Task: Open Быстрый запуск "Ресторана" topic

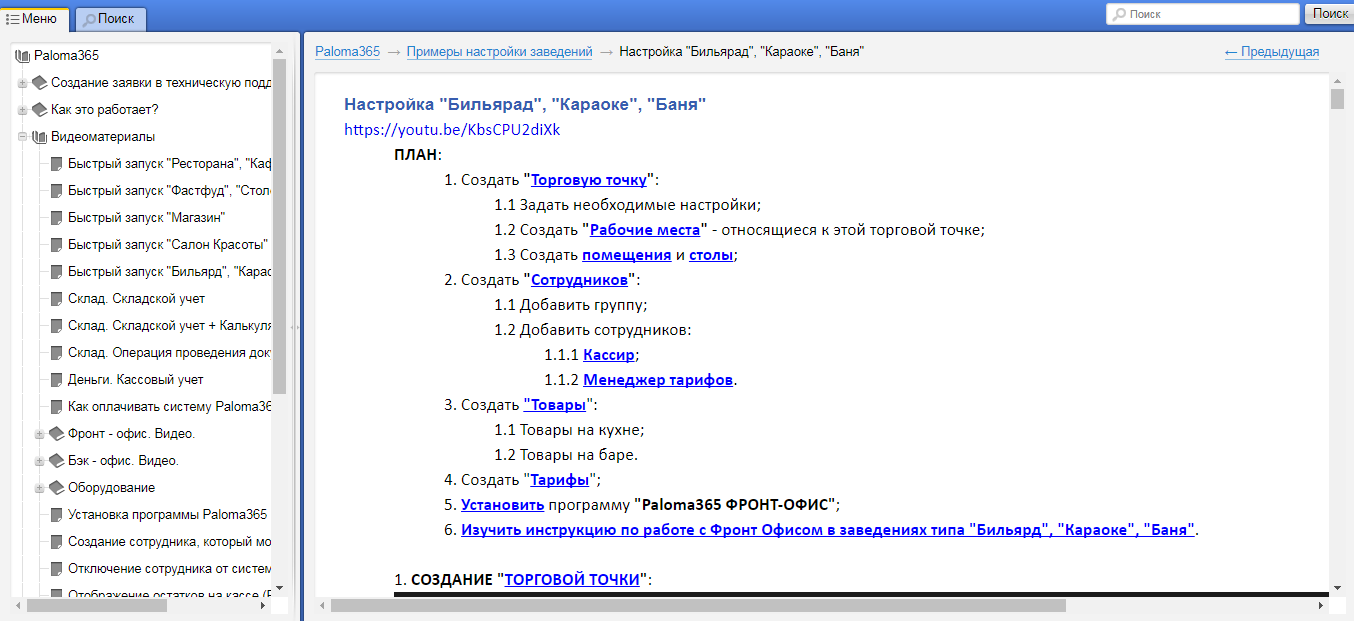Action: 170,164
